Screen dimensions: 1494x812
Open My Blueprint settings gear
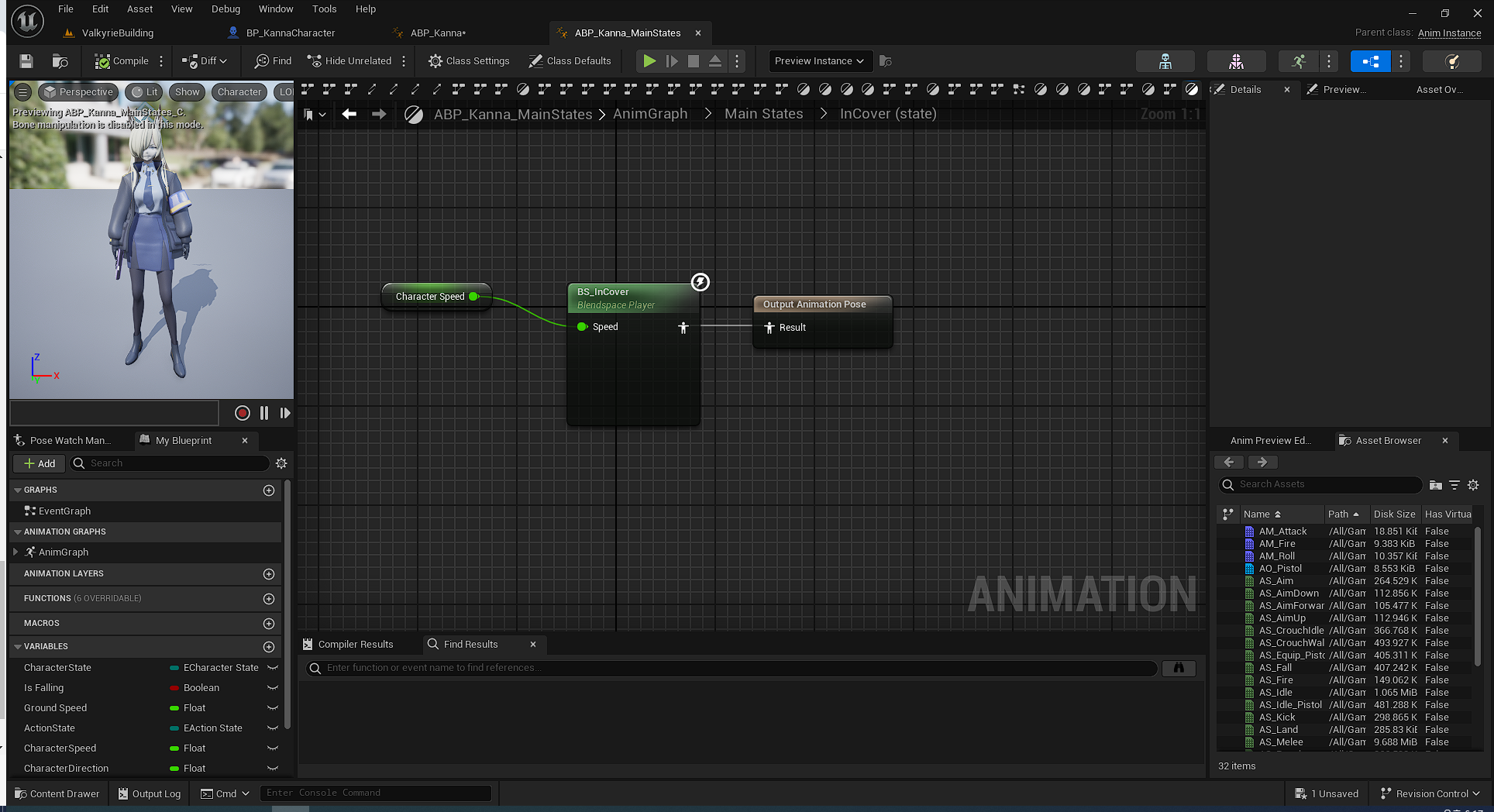(281, 463)
